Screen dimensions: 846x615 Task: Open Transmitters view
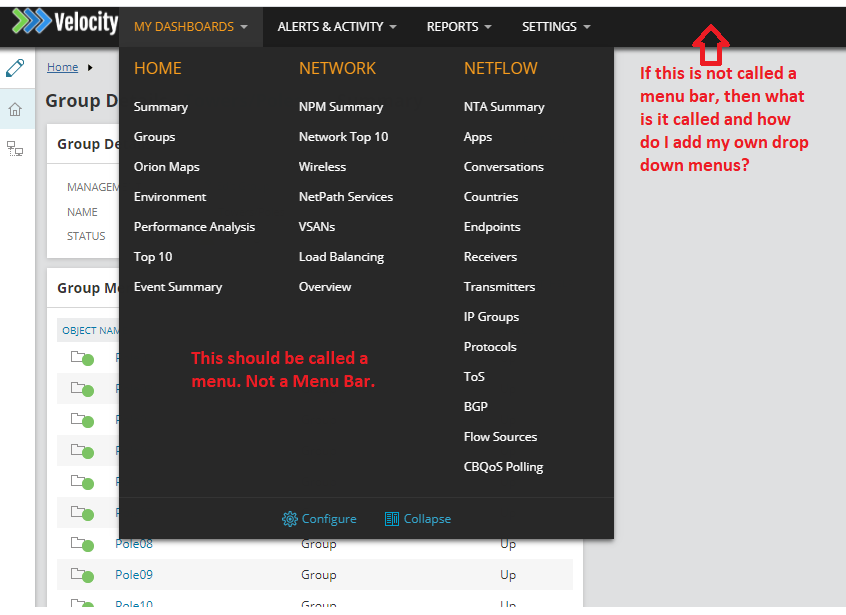pyautogui.click(x=500, y=287)
